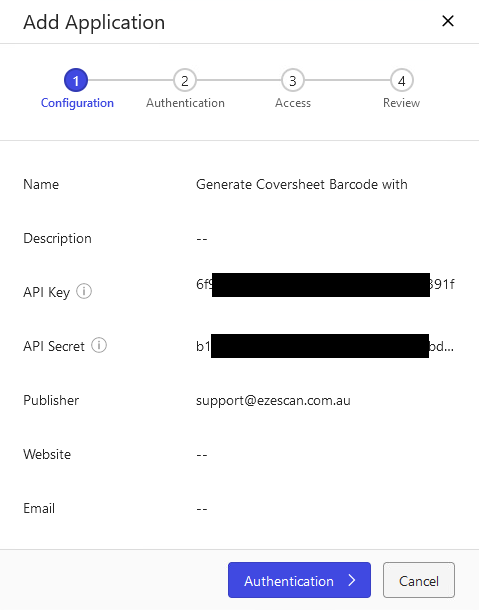Cancel adding the application
Image resolution: width=479 pixels, height=610 pixels.
[419, 580]
